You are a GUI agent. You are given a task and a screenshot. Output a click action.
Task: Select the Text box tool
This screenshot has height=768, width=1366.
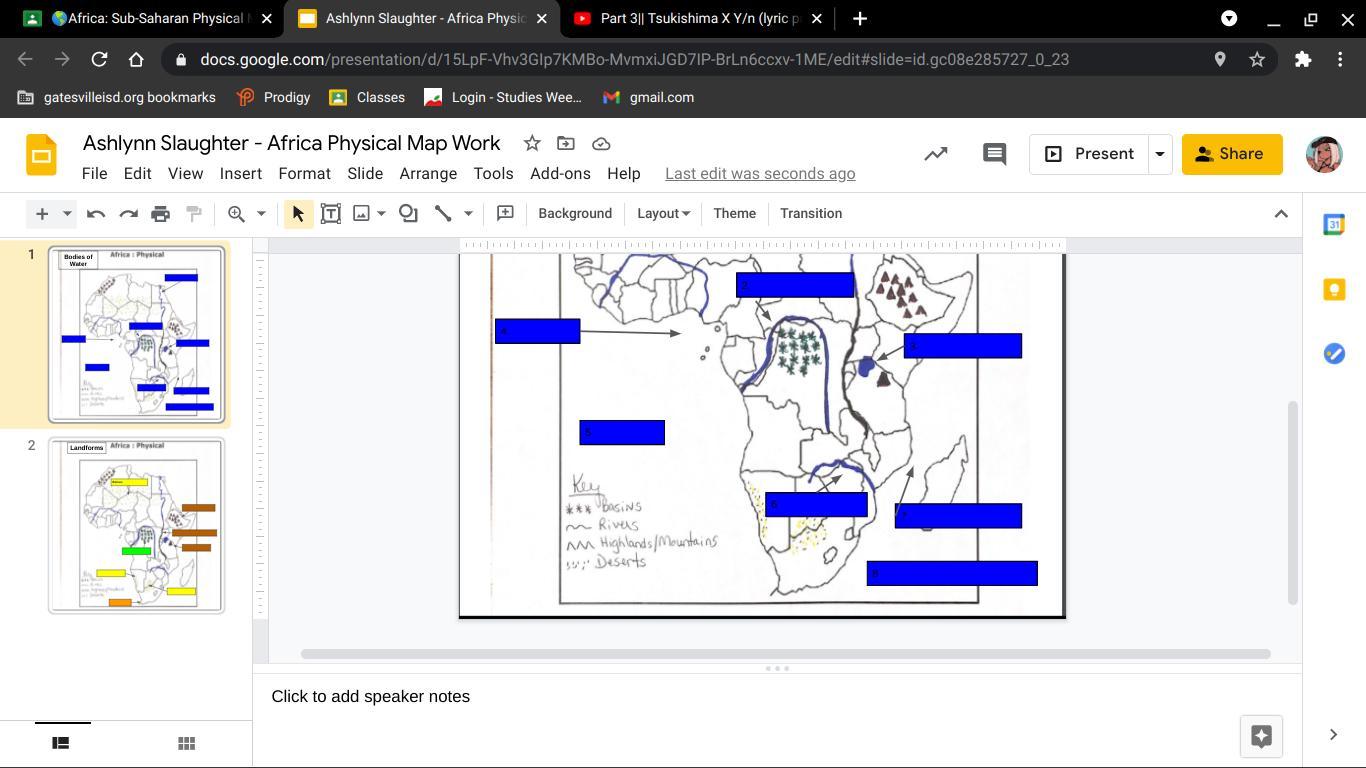(330, 213)
